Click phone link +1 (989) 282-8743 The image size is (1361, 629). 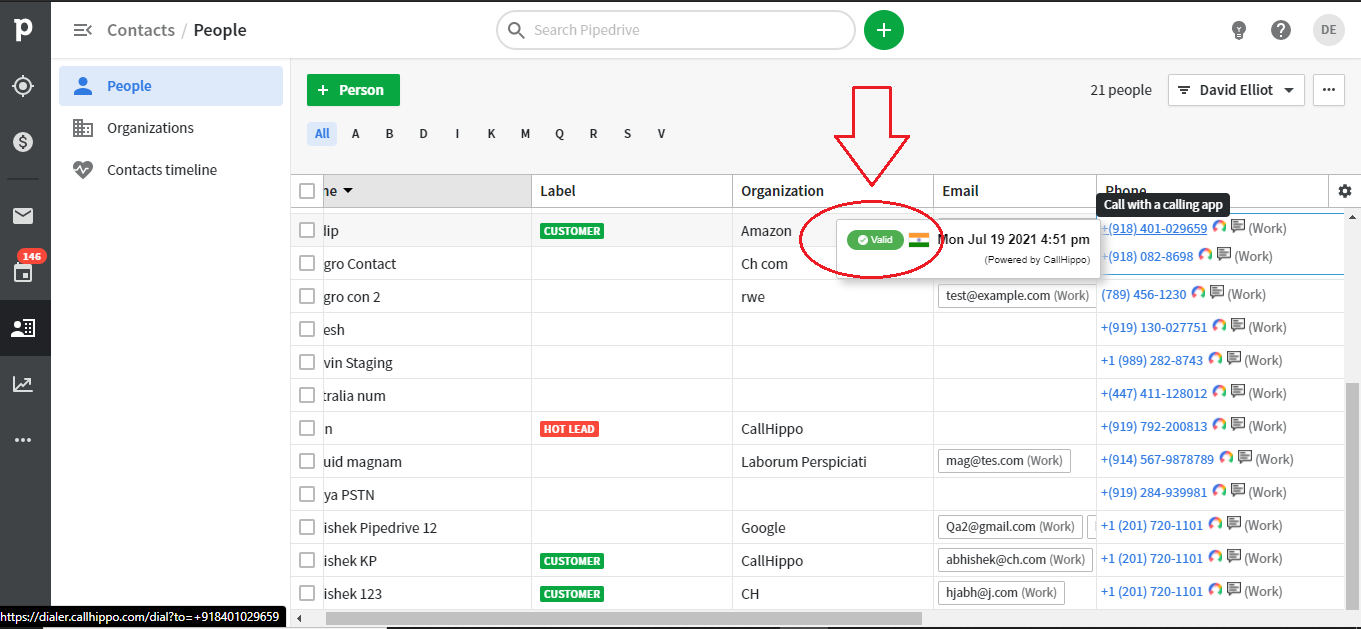pyautogui.click(x=1152, y=360)
